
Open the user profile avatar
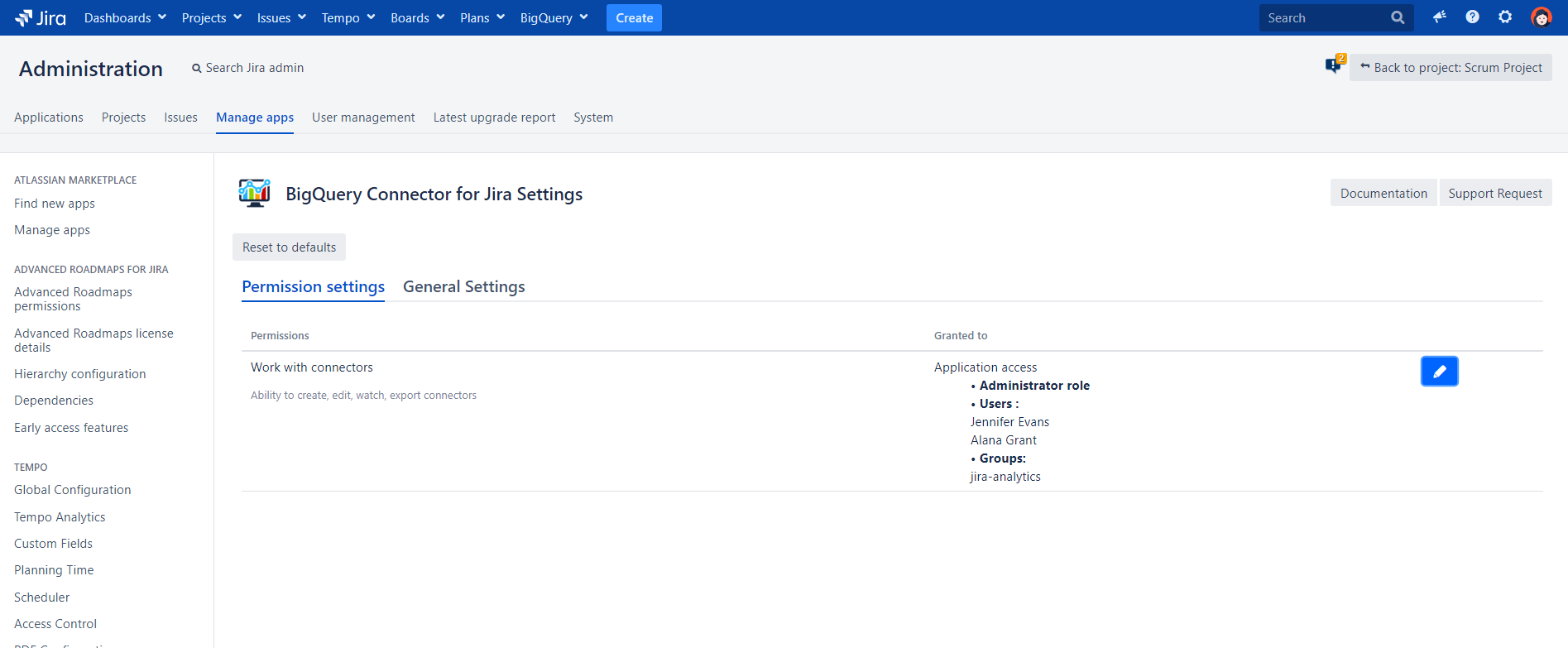tap(1541, 17)
